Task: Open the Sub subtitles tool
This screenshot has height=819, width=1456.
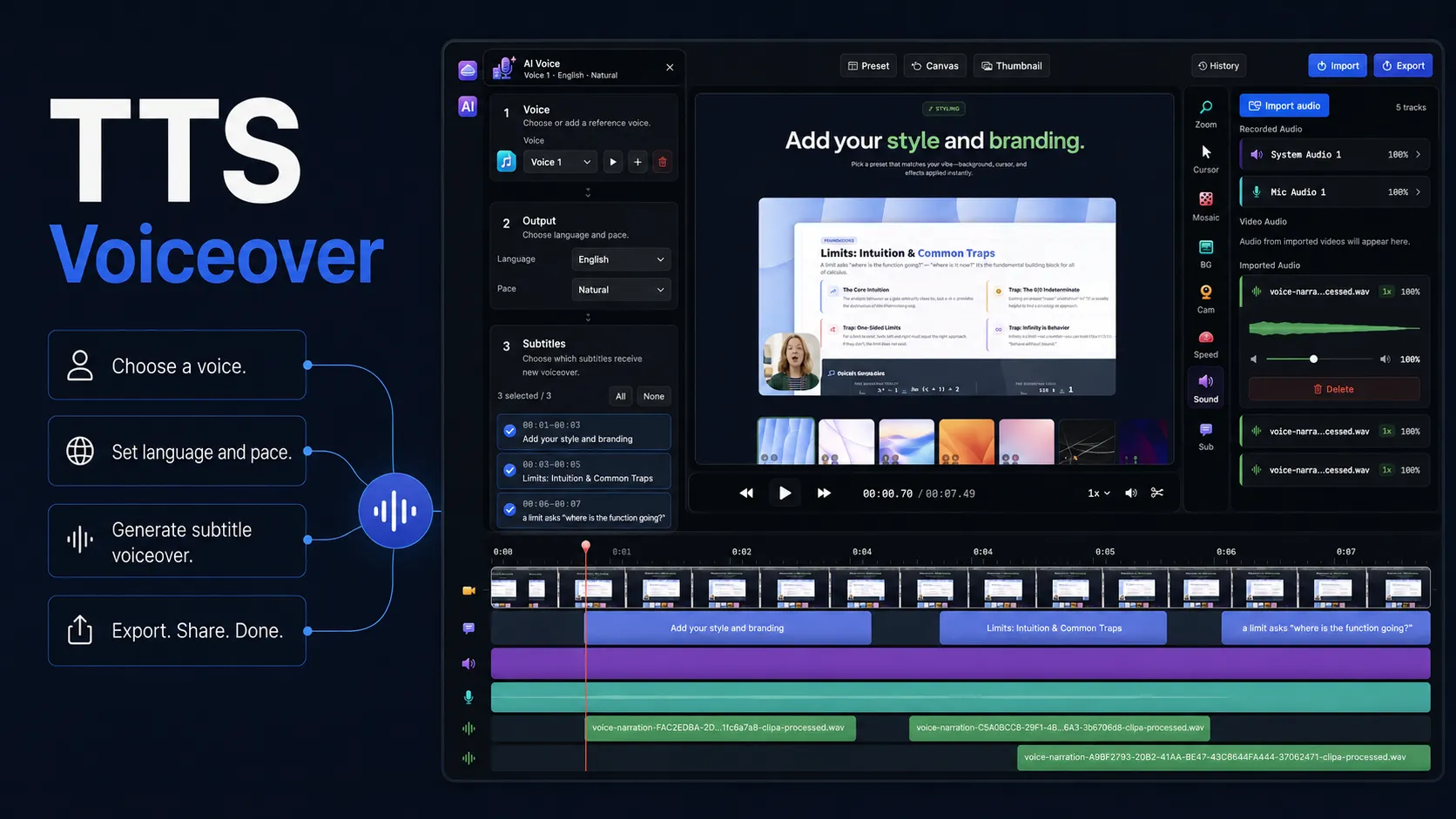Action: tap(1205, 437)
